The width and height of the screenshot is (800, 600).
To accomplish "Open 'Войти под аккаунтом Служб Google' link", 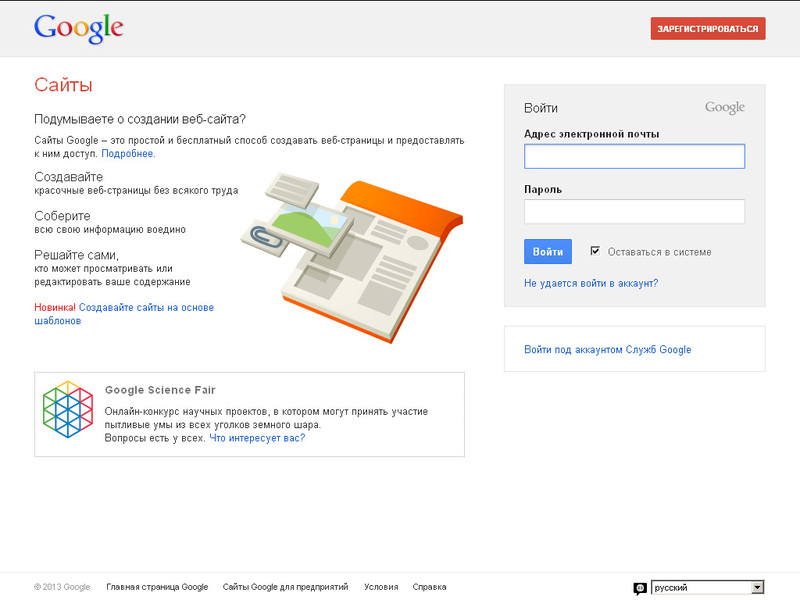I will click(x=607, y=350).
